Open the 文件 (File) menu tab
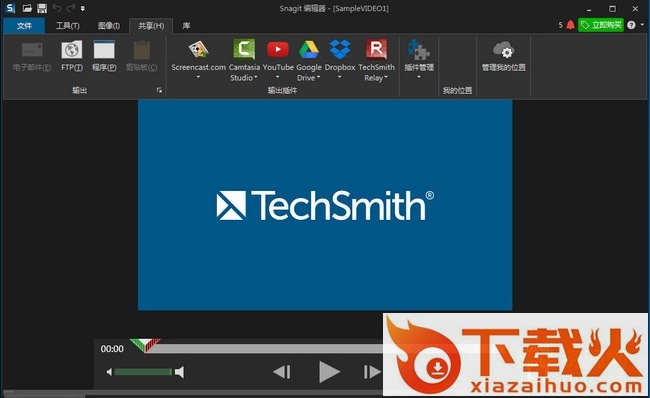The height and width of the screenshot is (398, 650). [24, 26]
